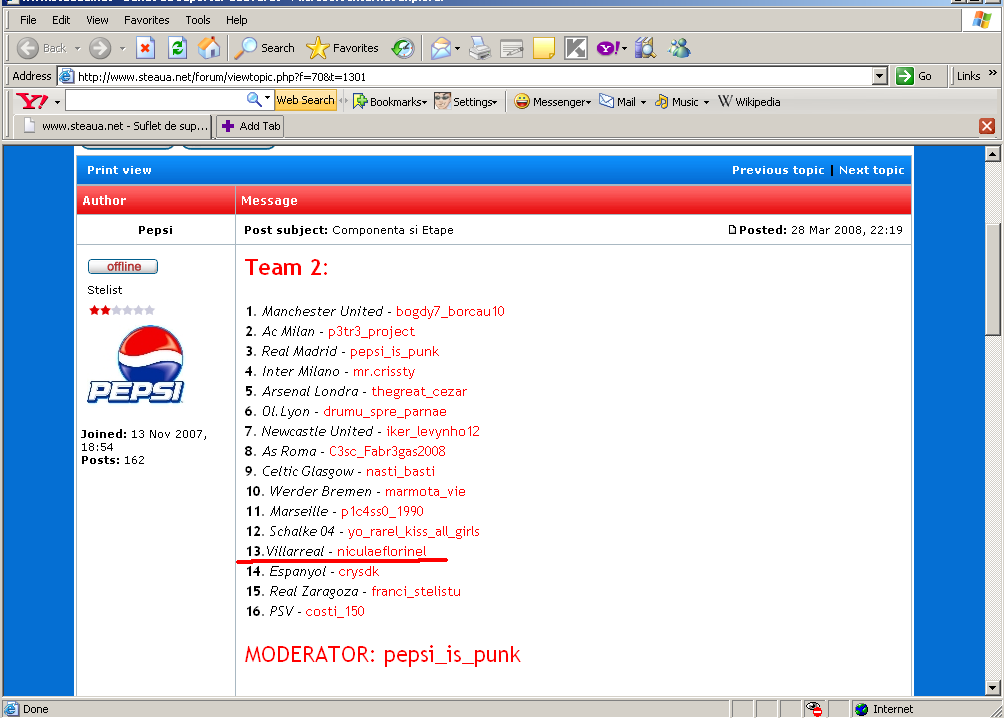Image resolution: width=1004 pixels, height=718 pixels.
Task: Expand the Yahoo toolbar Settings dropdown
Action: tap(466, 101)
